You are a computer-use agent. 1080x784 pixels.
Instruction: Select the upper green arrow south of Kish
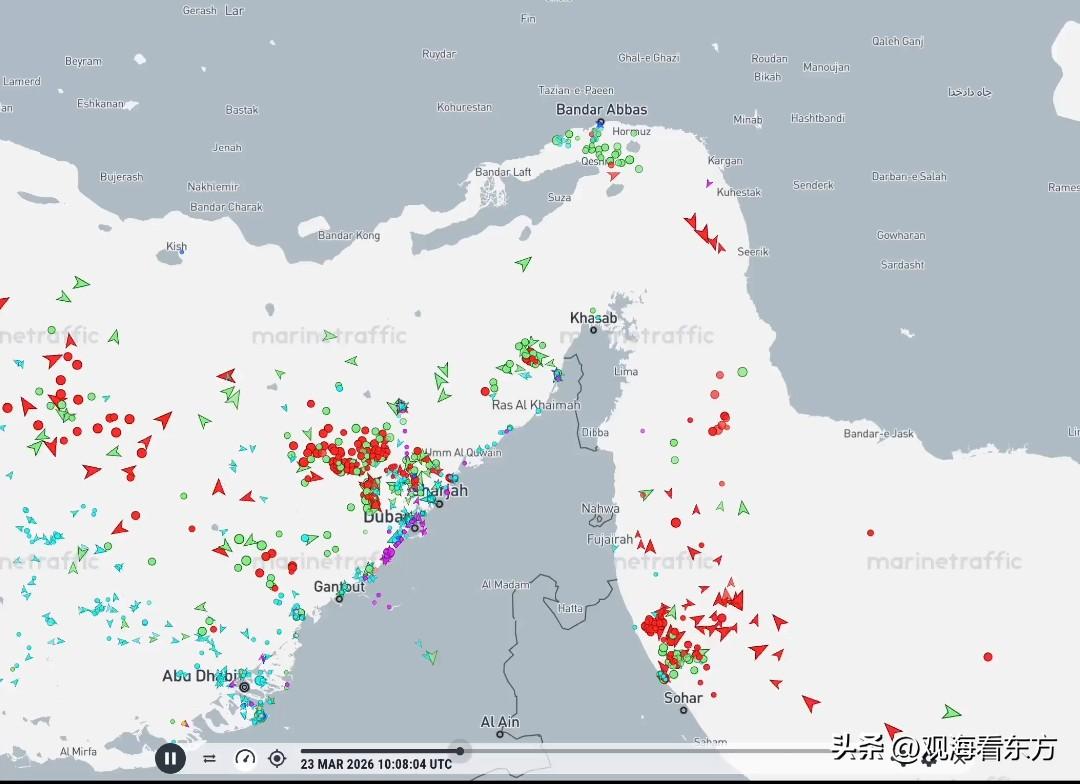81,282
